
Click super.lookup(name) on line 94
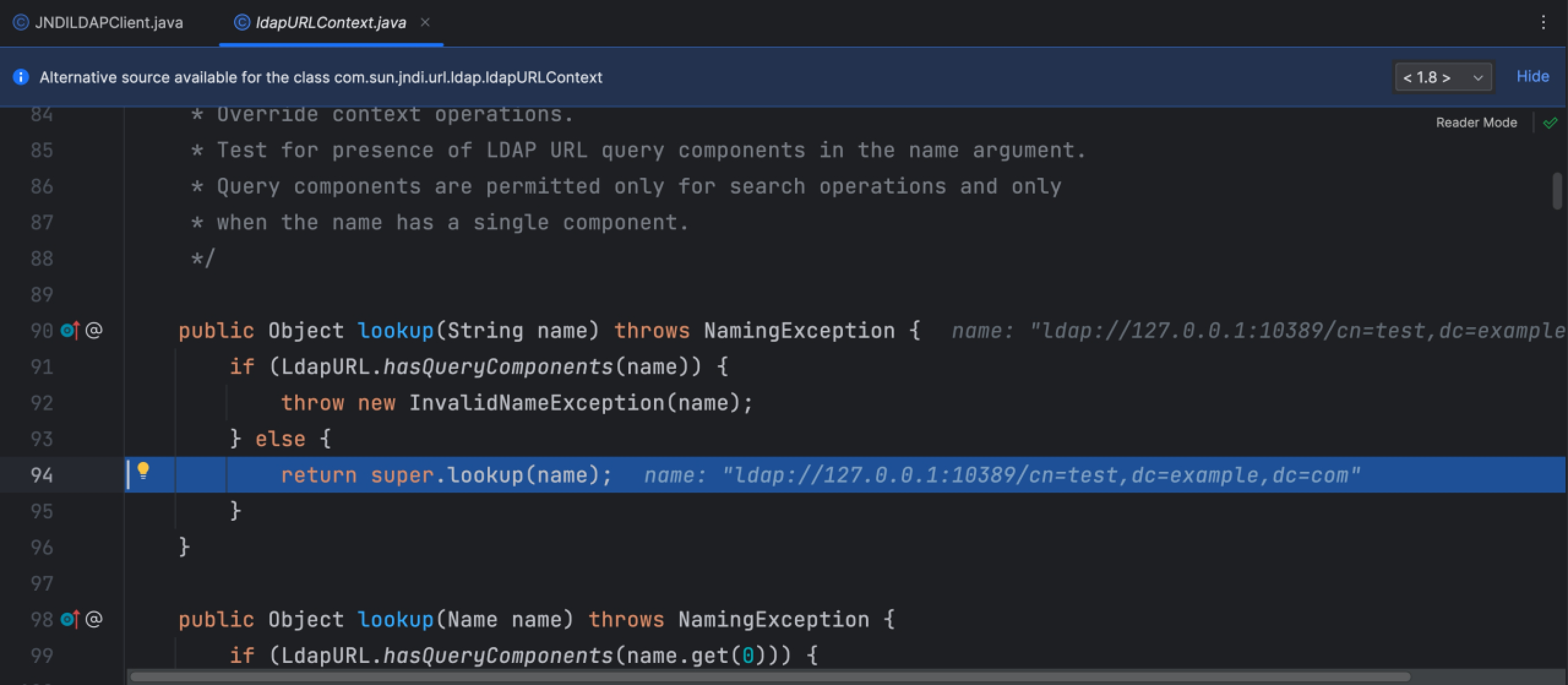point(485,475)
